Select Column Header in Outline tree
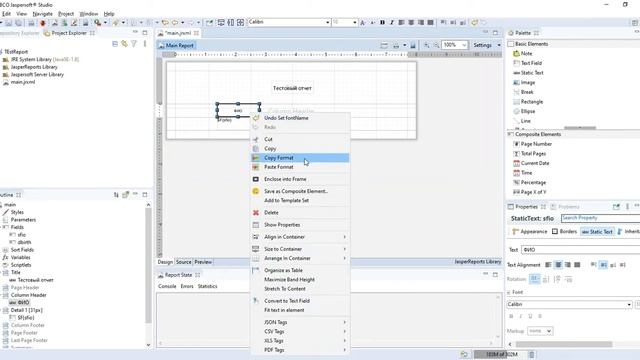This screenshot has height=360, width=640. [x=25, y=295]
